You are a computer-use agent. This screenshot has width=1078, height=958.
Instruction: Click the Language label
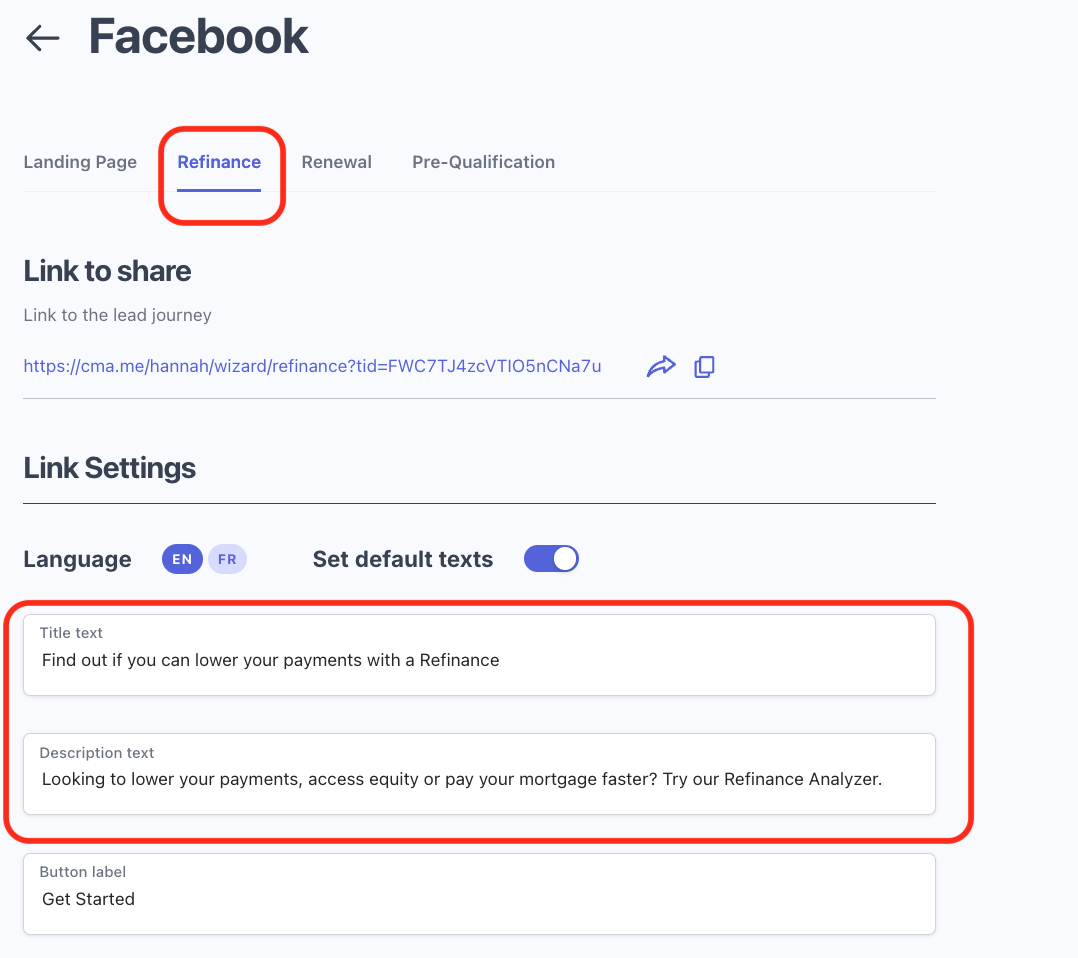coord(77,559)
